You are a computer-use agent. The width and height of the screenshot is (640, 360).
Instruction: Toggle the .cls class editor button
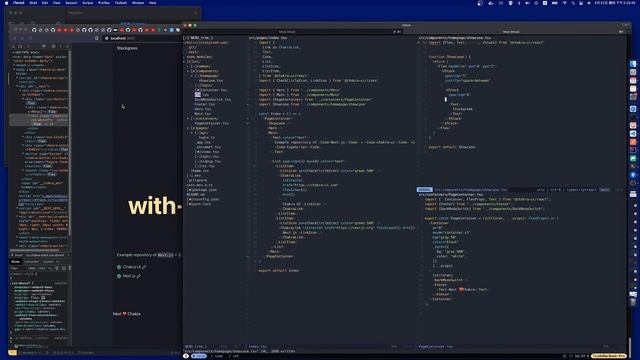pos(42,268)
